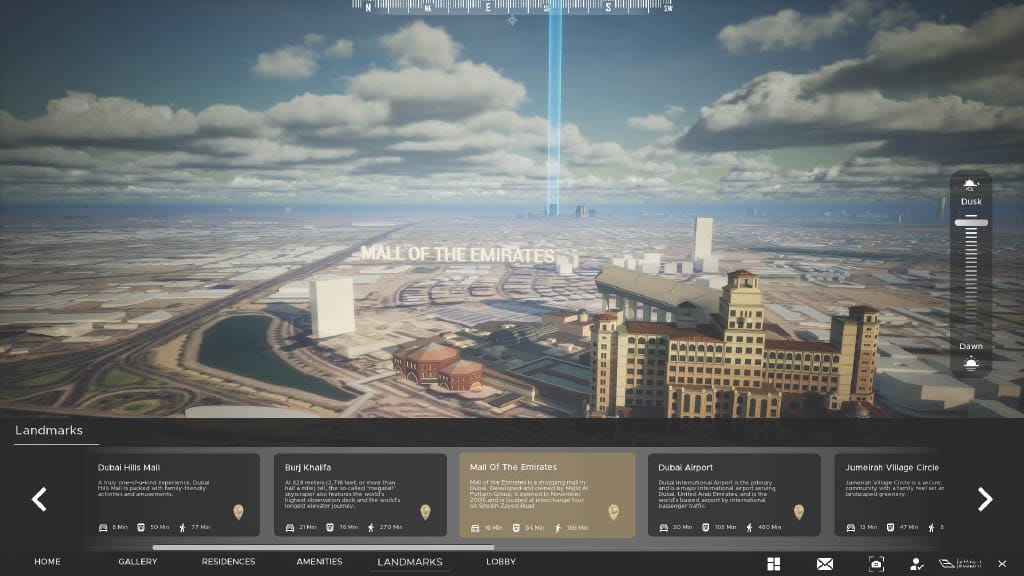This screenshot has height=576, width=1024.
Task: Click the Dusk sunset icon
Action: click(x=970, y=185)
